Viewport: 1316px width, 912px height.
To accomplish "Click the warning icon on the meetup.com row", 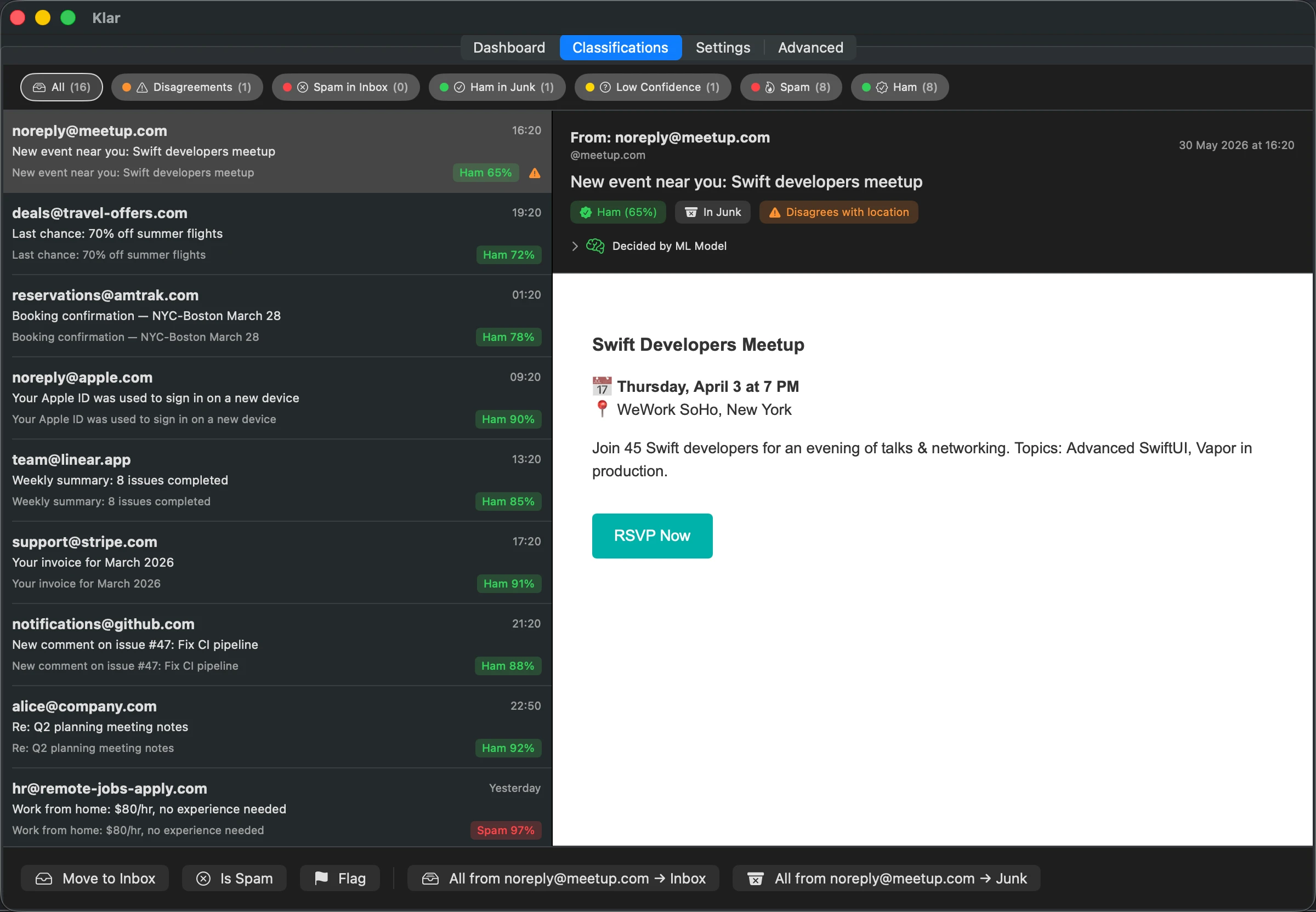I will click(x=535, y=173).
